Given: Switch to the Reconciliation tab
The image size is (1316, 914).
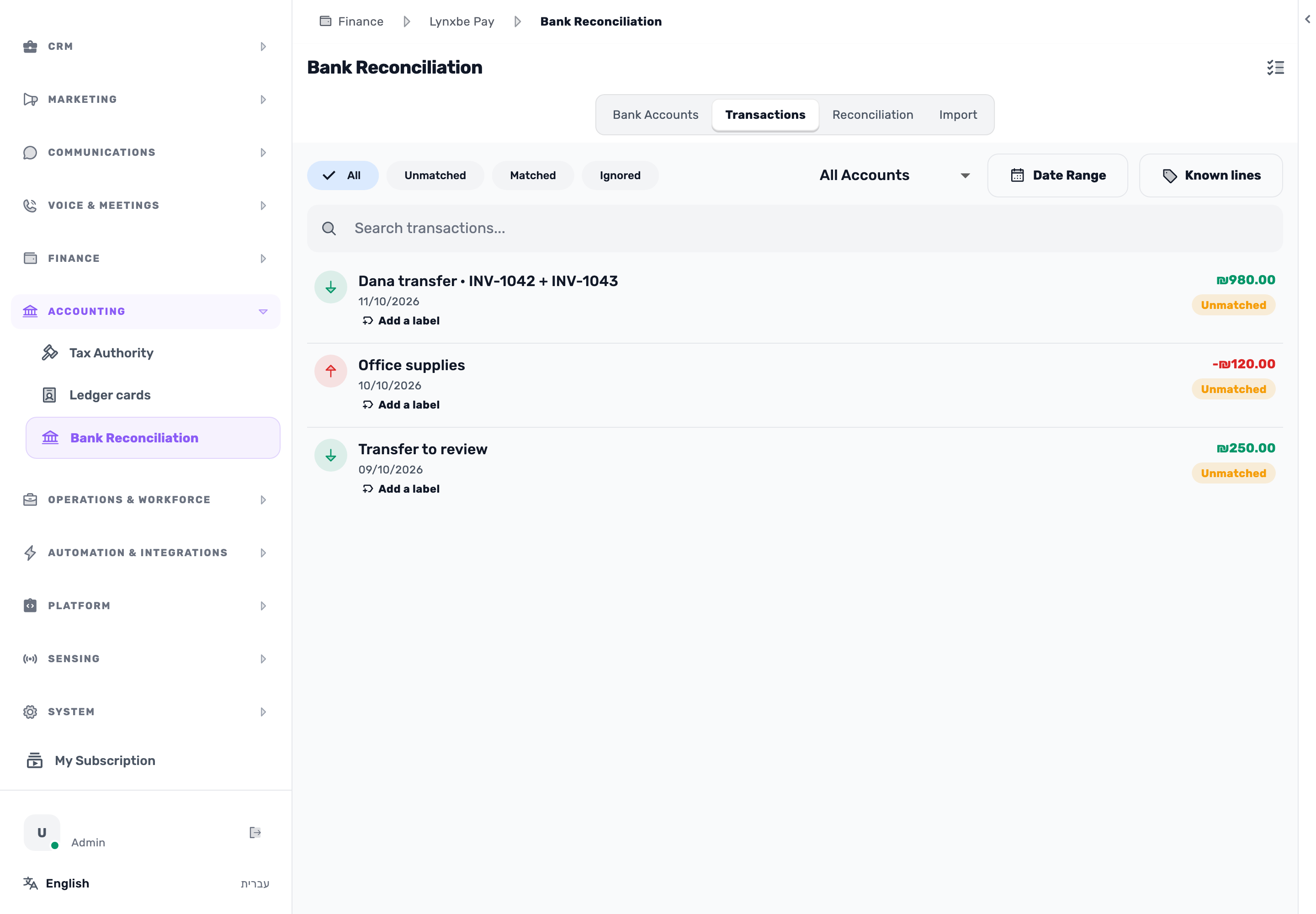Looking at the screenshot, I should (872, 115).
